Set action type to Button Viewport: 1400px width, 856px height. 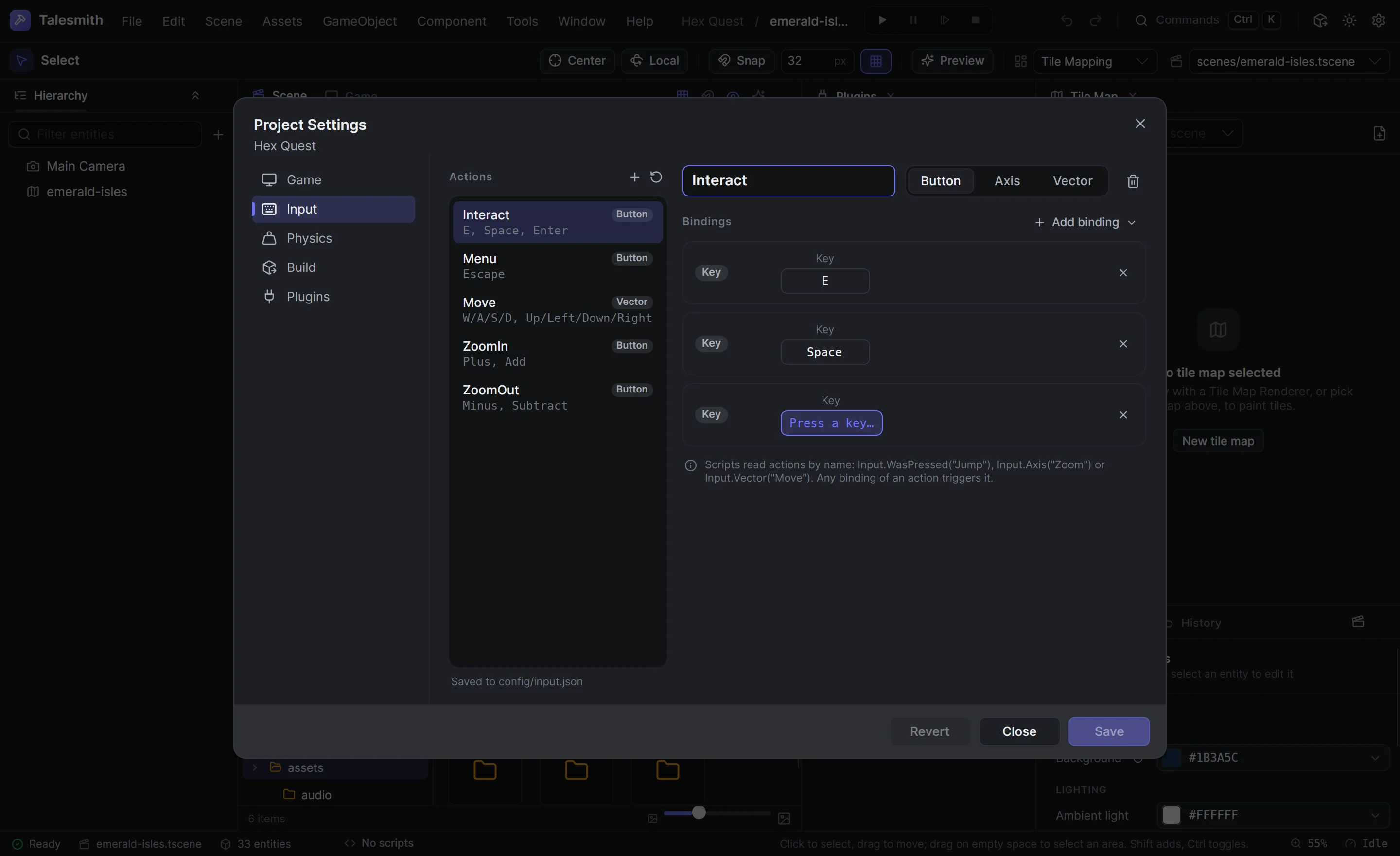(x=940, y=181)
